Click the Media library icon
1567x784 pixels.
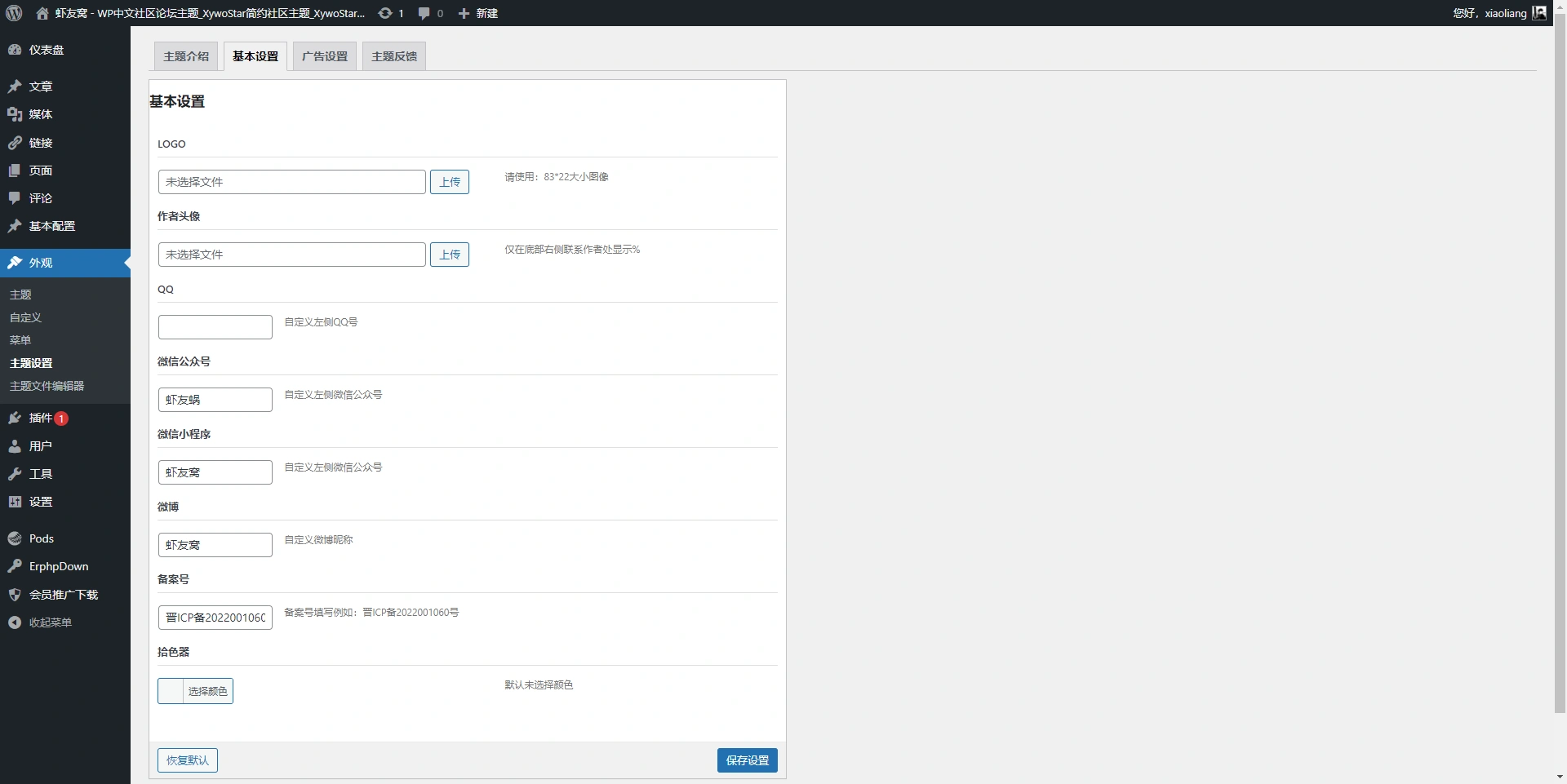point(15,114)
